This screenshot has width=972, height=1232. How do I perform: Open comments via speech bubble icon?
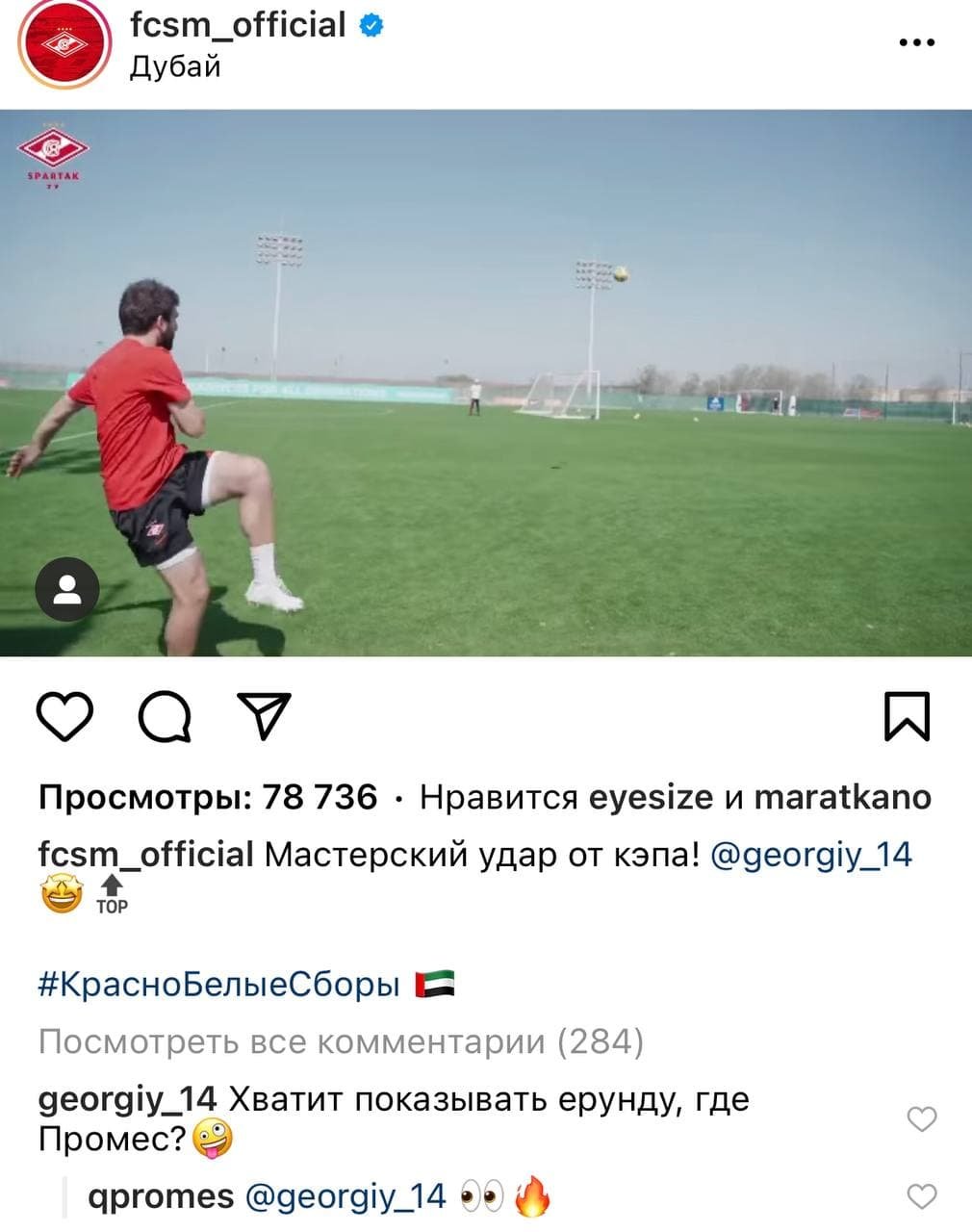coord(165,717)
